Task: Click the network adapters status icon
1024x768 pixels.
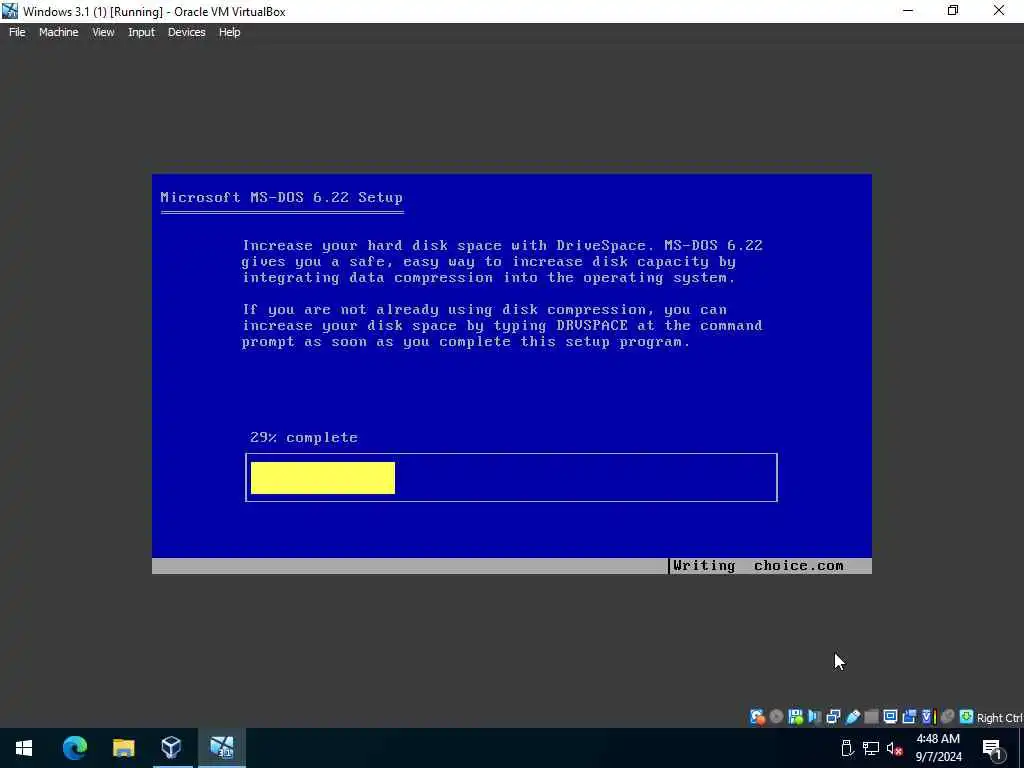Action: pos(833,717)
